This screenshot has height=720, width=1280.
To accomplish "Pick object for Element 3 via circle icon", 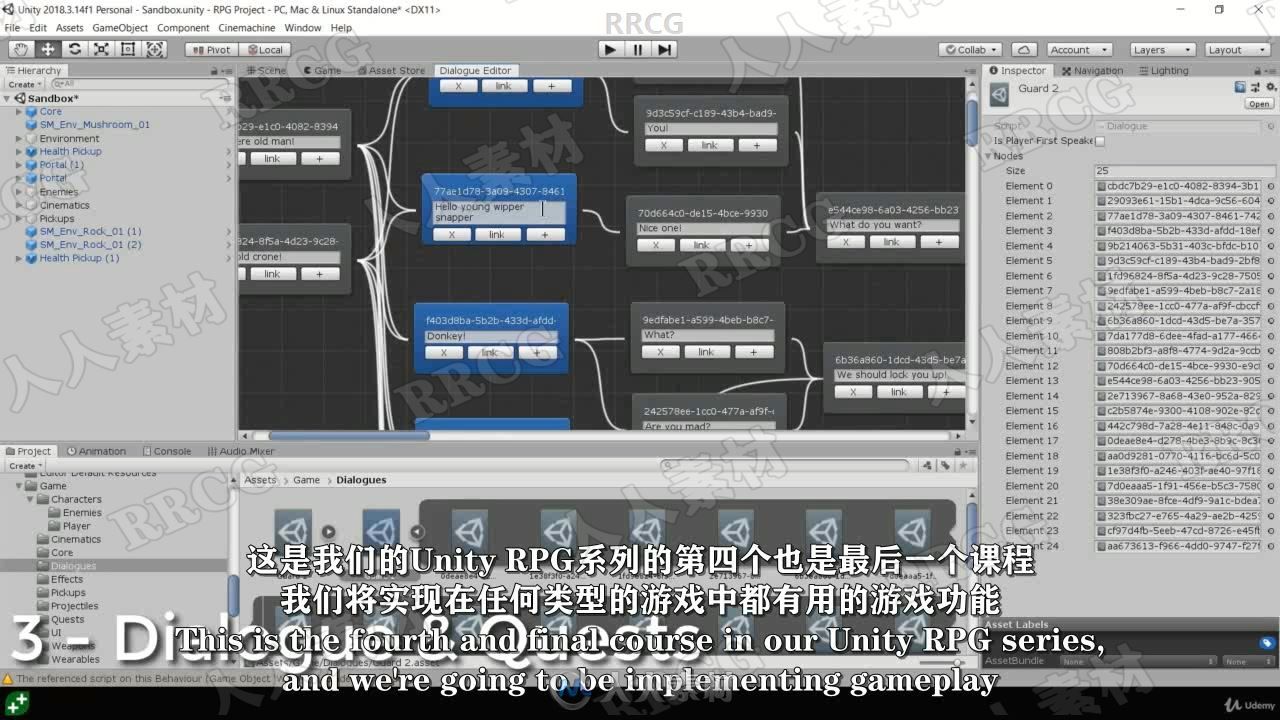I will pos(1271,231).
